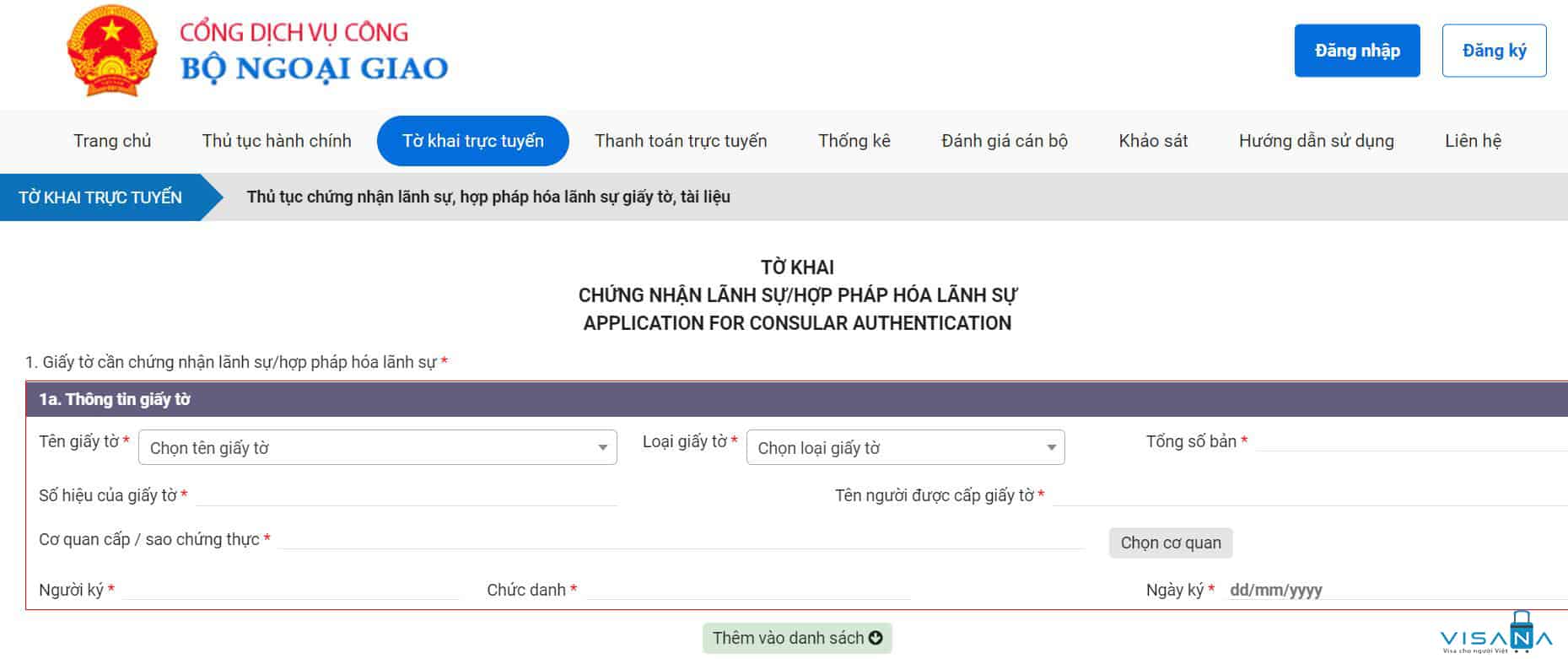Go to Thanh toán trực tuyến
1568x659 pixels.
point(681,141)
